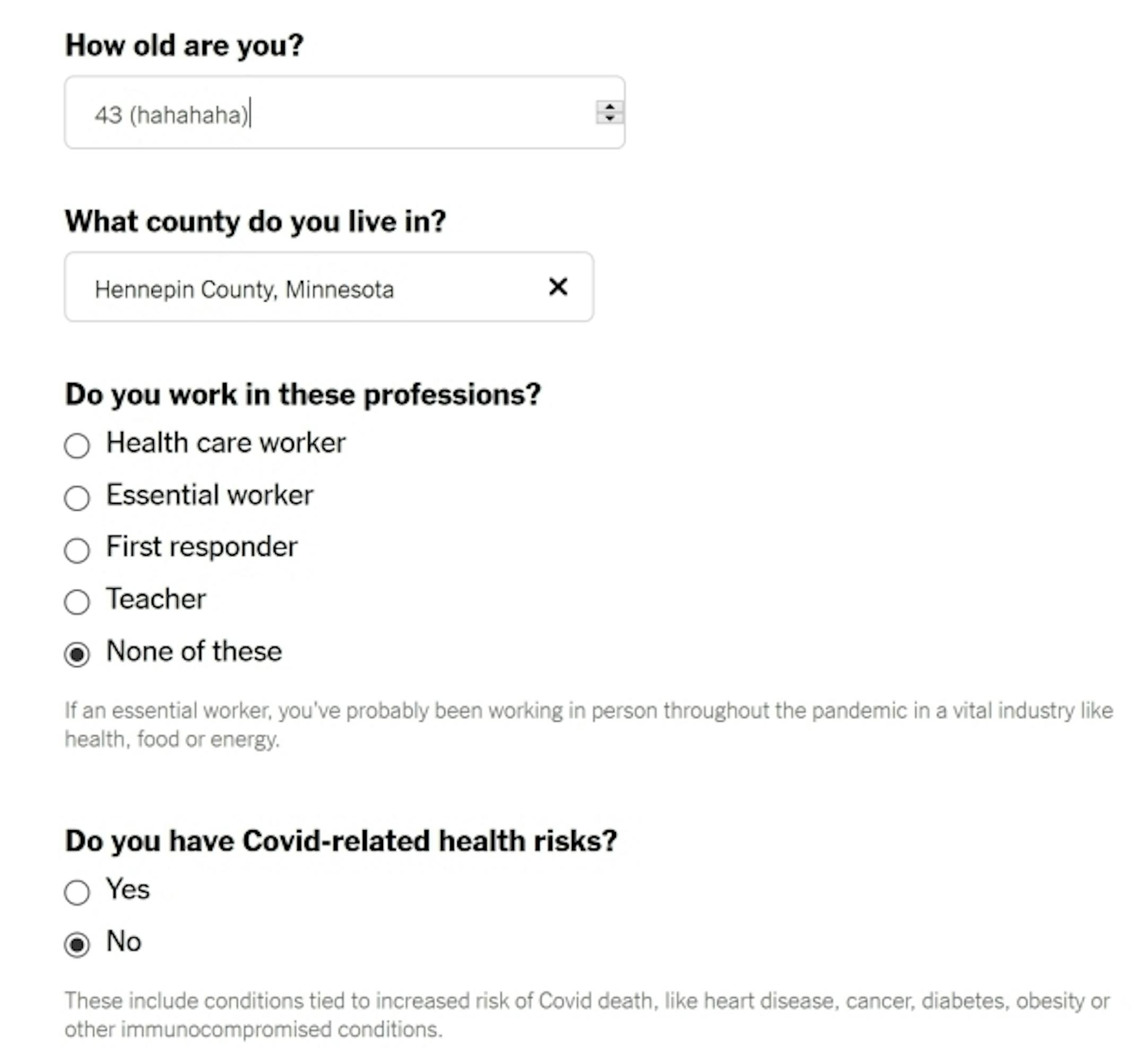Click the word "Minnesota" in the county field
The width and height of the screenshot is (1146, 1064).
340,290
